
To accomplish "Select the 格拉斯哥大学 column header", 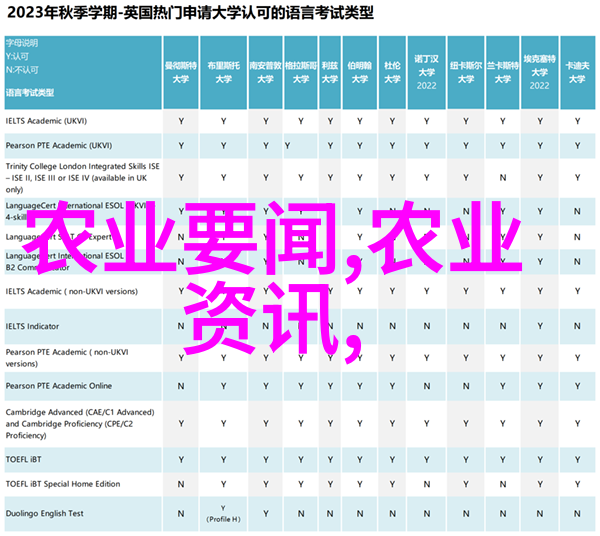I will 301,72.
